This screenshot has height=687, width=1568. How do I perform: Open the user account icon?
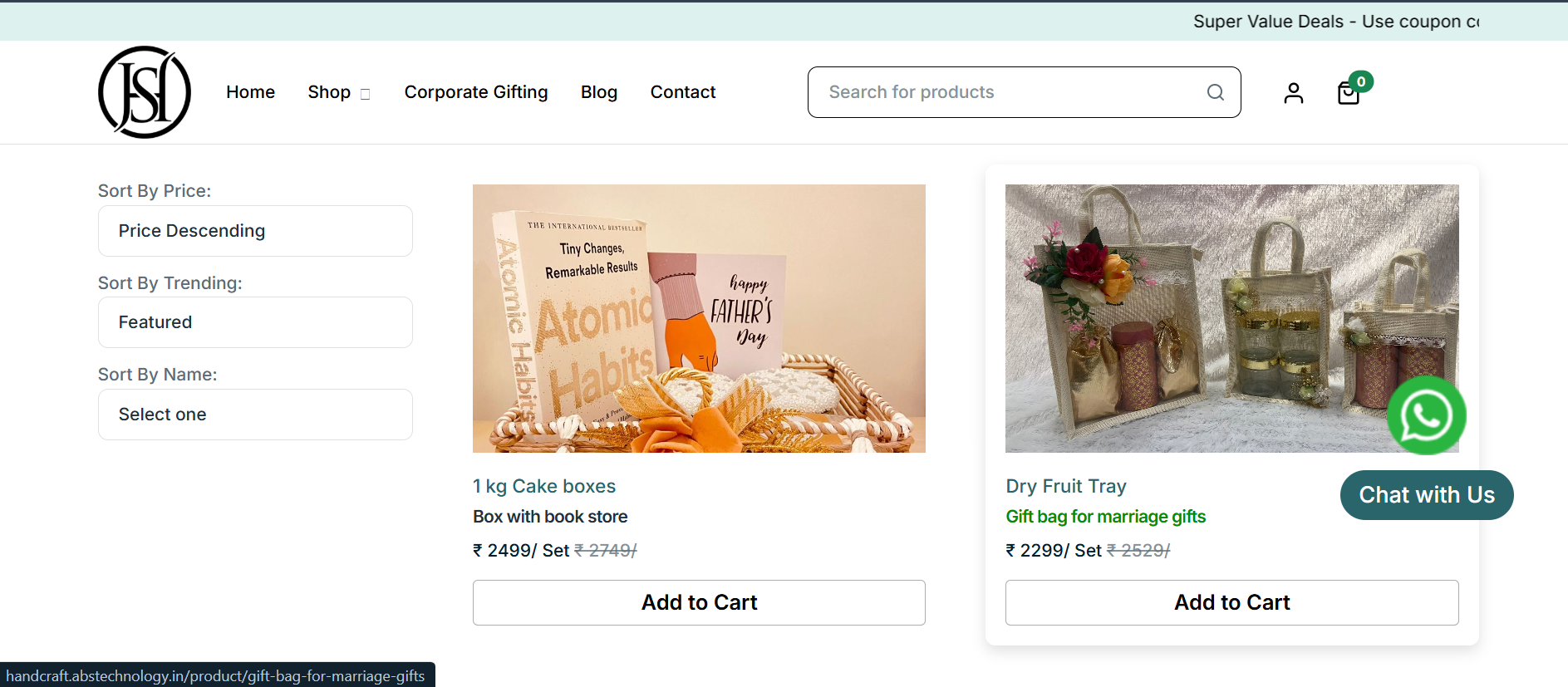click(1293, 92)
